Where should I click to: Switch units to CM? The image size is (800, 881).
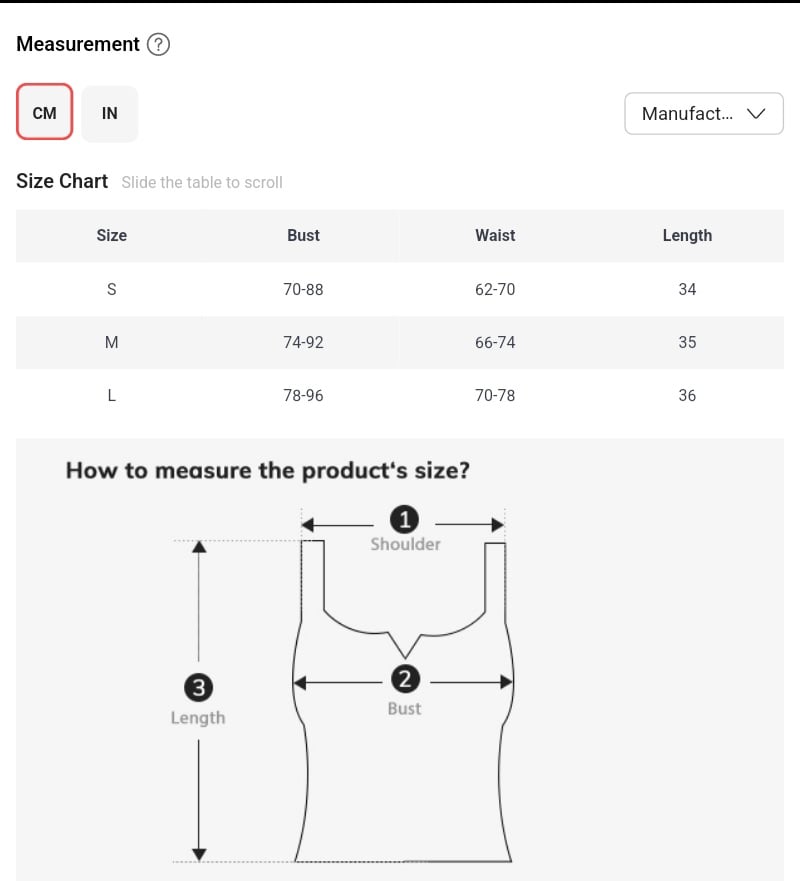point(44,112)
